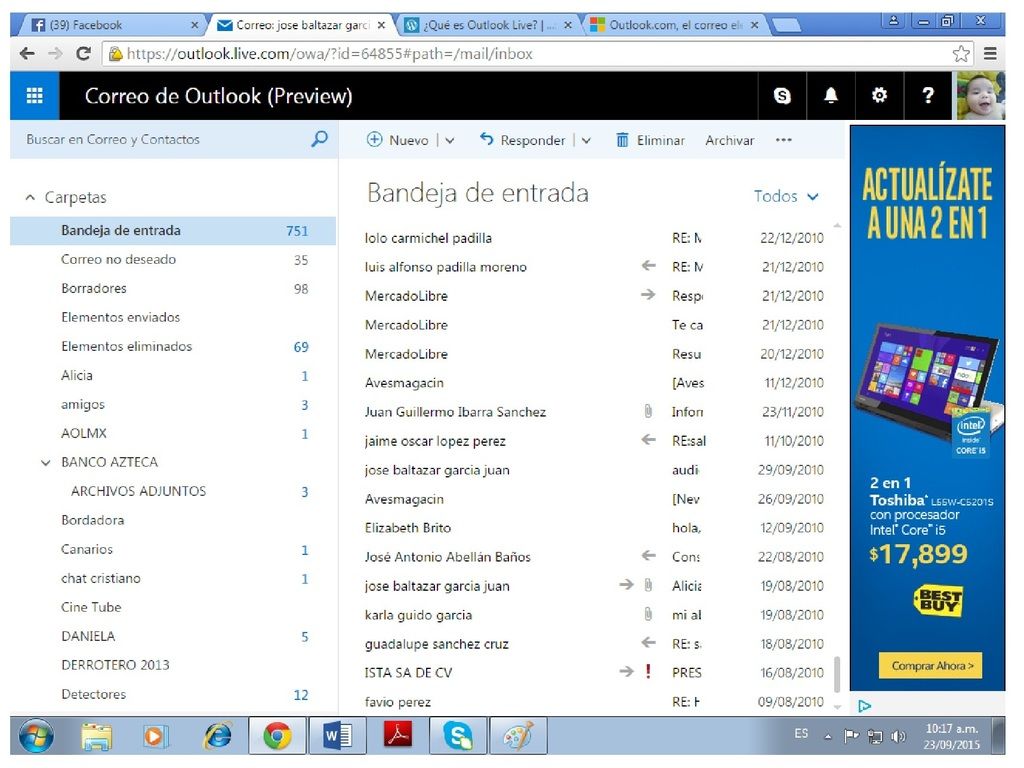Open the app launcher grid icon
Screen dimensions: 1024x768
[x=35, y=96]
